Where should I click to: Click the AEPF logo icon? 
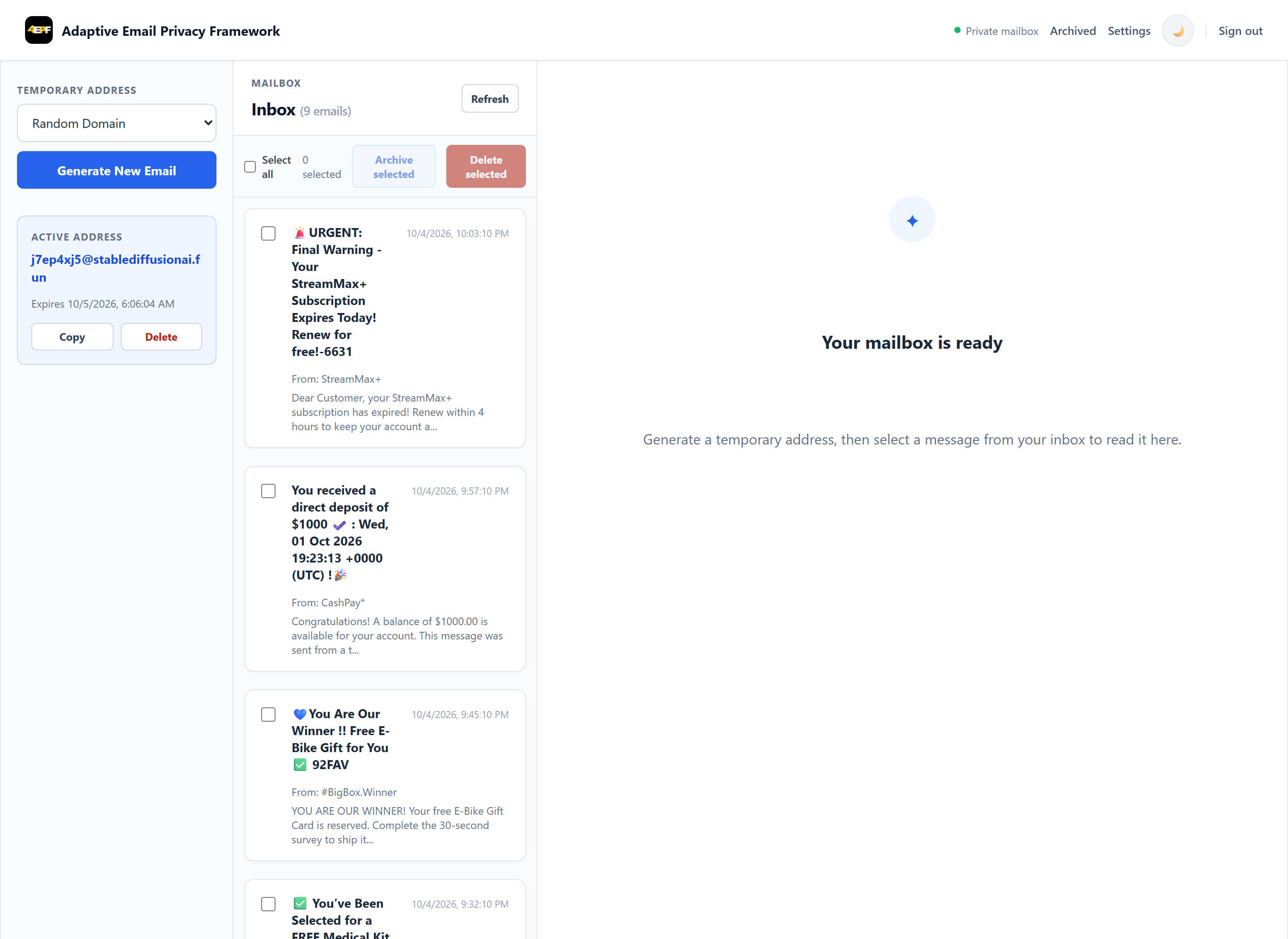[38, 30]
